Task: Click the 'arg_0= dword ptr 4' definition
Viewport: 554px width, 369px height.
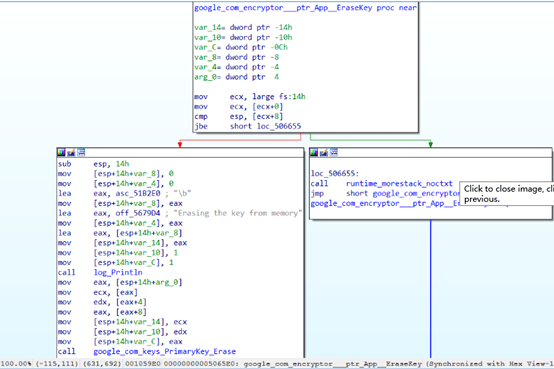Action: (x=236, y=77)
